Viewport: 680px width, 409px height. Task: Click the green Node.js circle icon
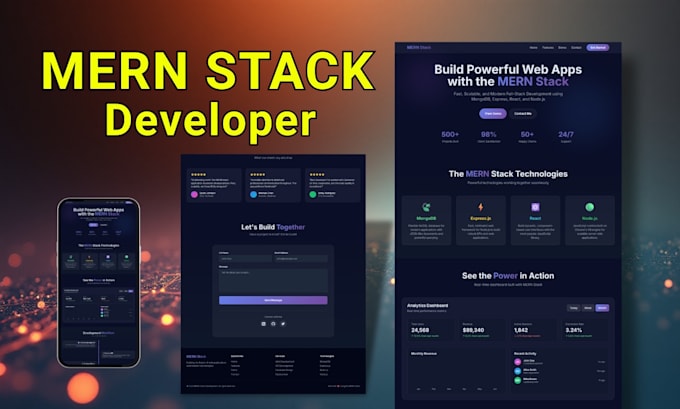click(x=589, y=207)
